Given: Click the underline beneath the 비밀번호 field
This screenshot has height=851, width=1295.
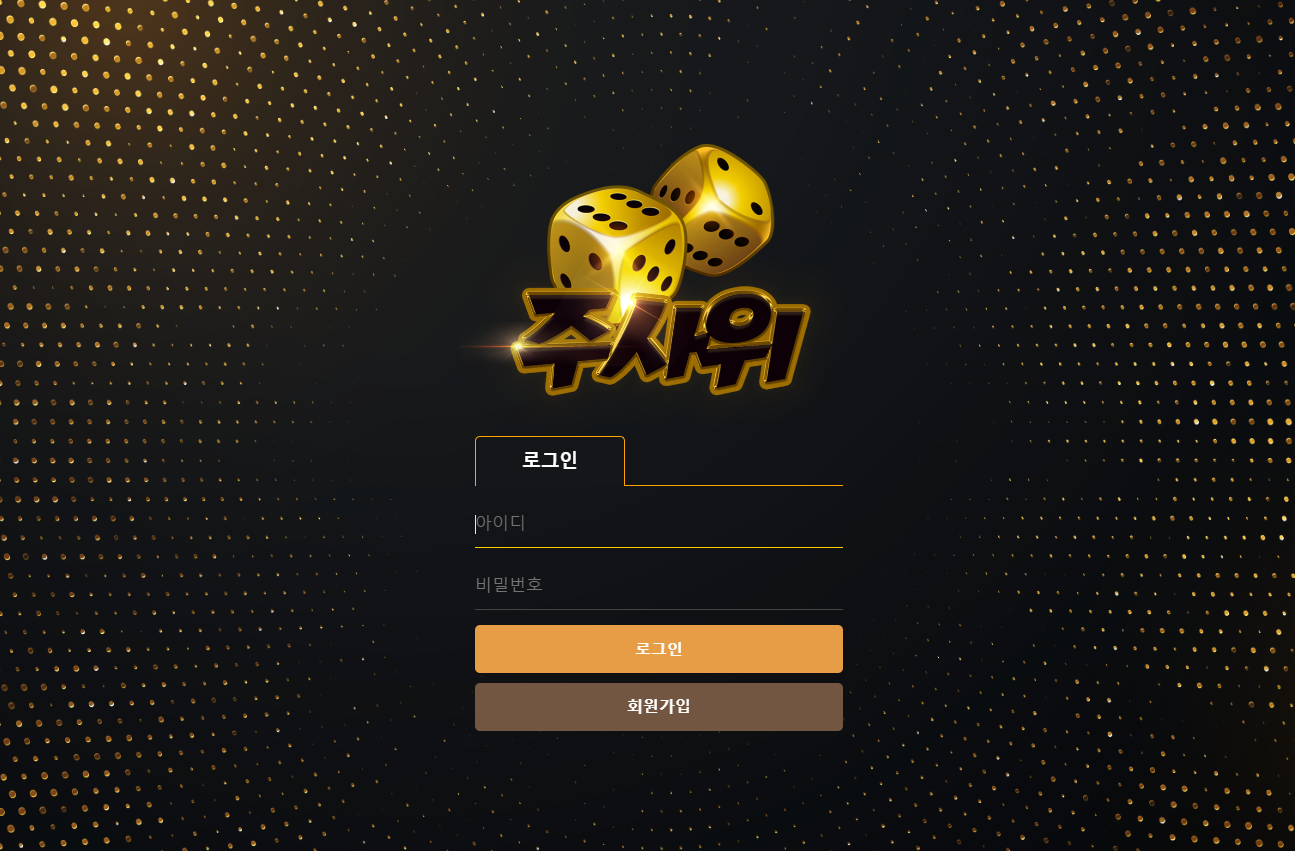Looking at the screenshot, I should tap(659, 609).
